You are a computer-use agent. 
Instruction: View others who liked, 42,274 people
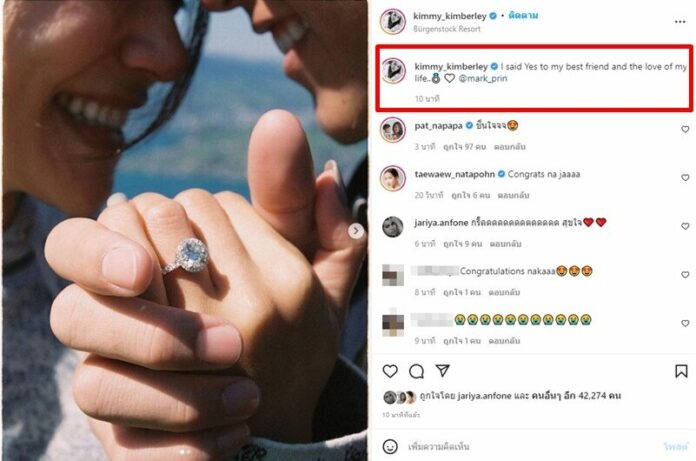(x=576, y=395)
